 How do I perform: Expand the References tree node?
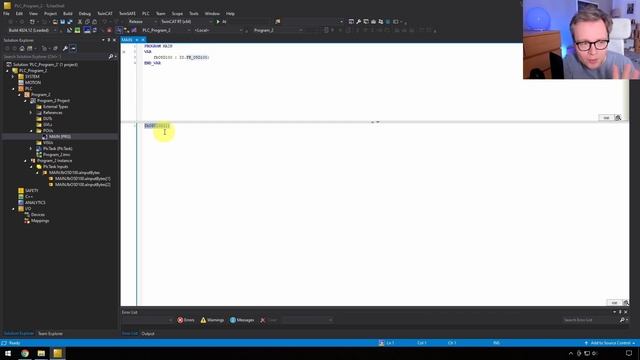pos(31,113)
